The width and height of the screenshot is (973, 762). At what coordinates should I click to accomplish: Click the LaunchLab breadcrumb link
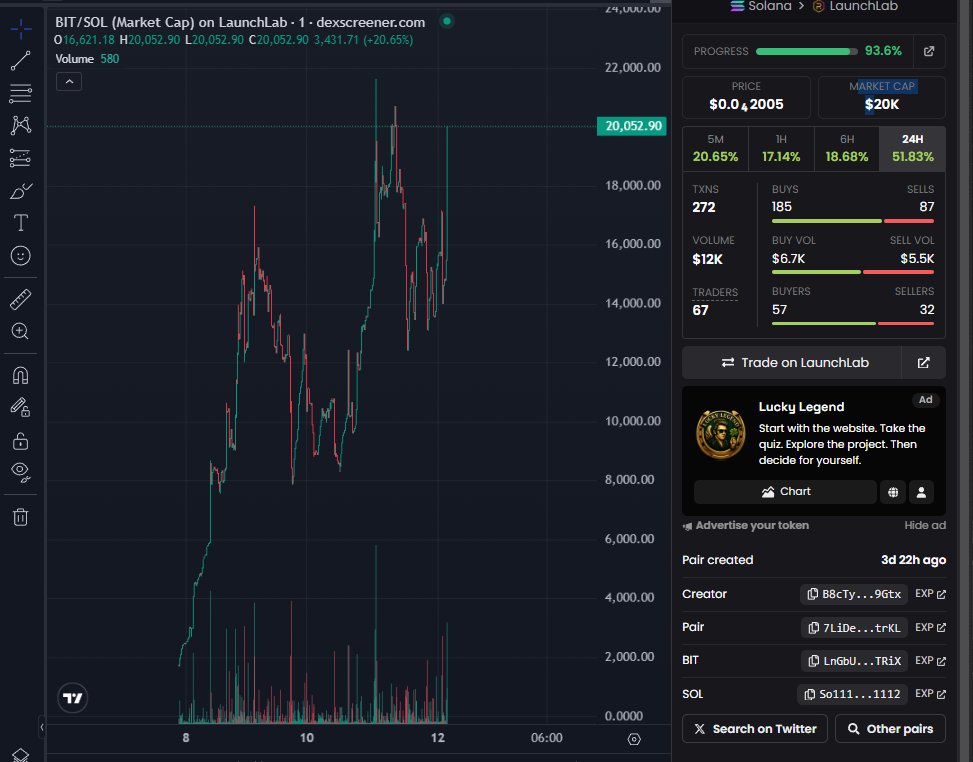pos(855,6)
